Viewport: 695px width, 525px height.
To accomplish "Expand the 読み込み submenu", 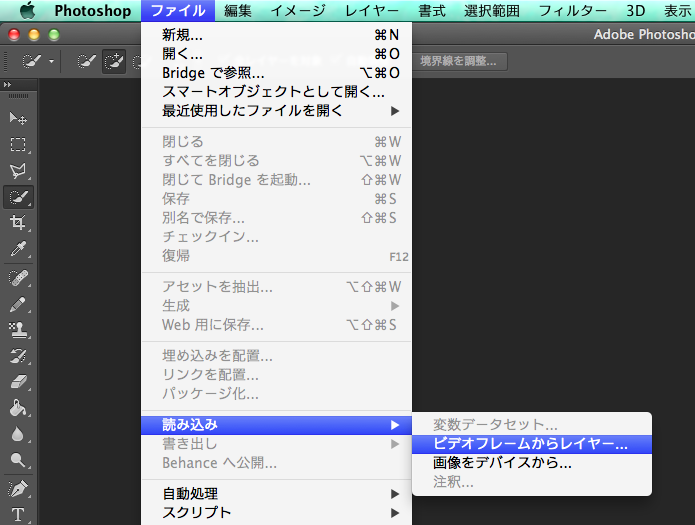I will coord(277,425).
